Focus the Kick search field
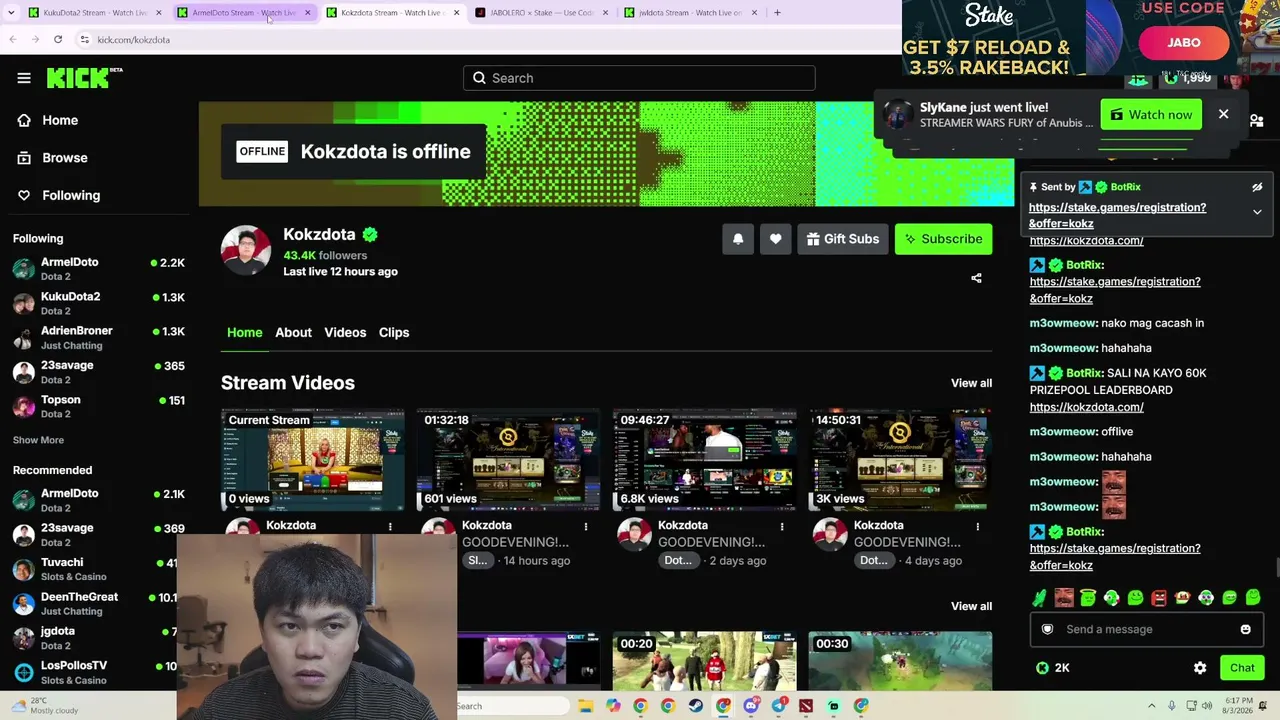This screenshot has width=1280, height=720. [639, 78]
